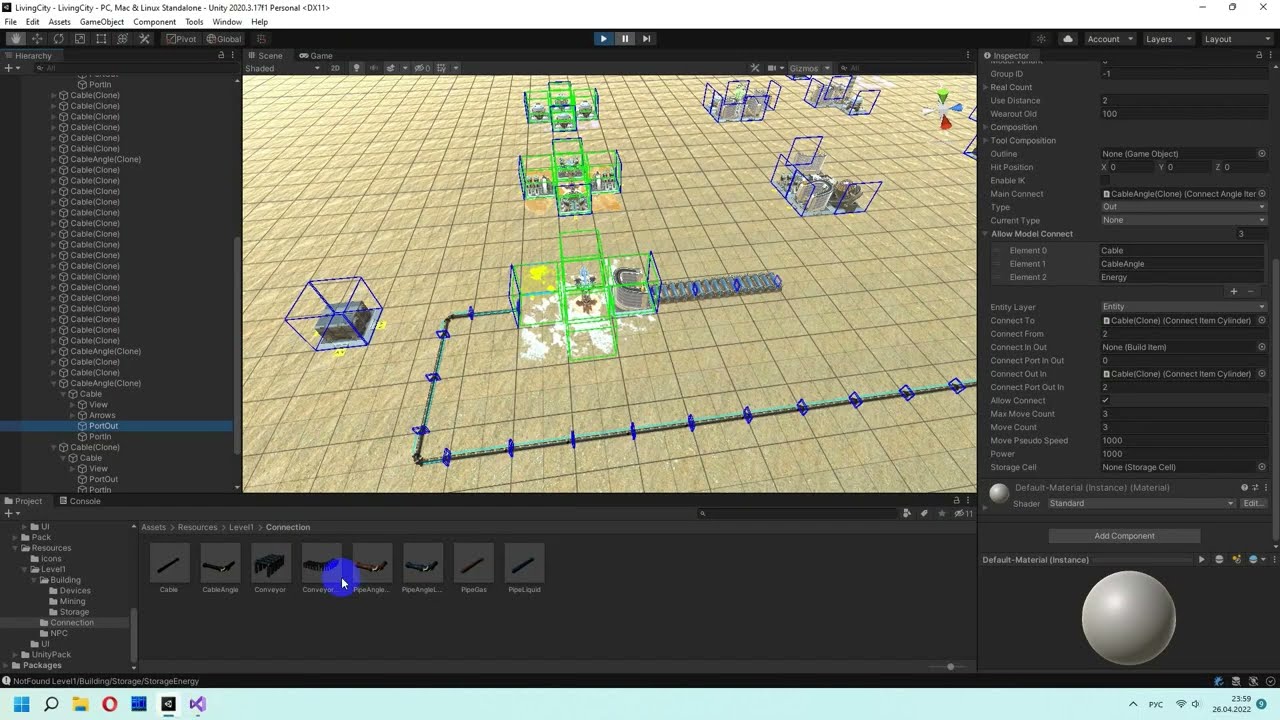Open the Shaded draw mode dropdown

pyautogui.click(x=283, y=68)
